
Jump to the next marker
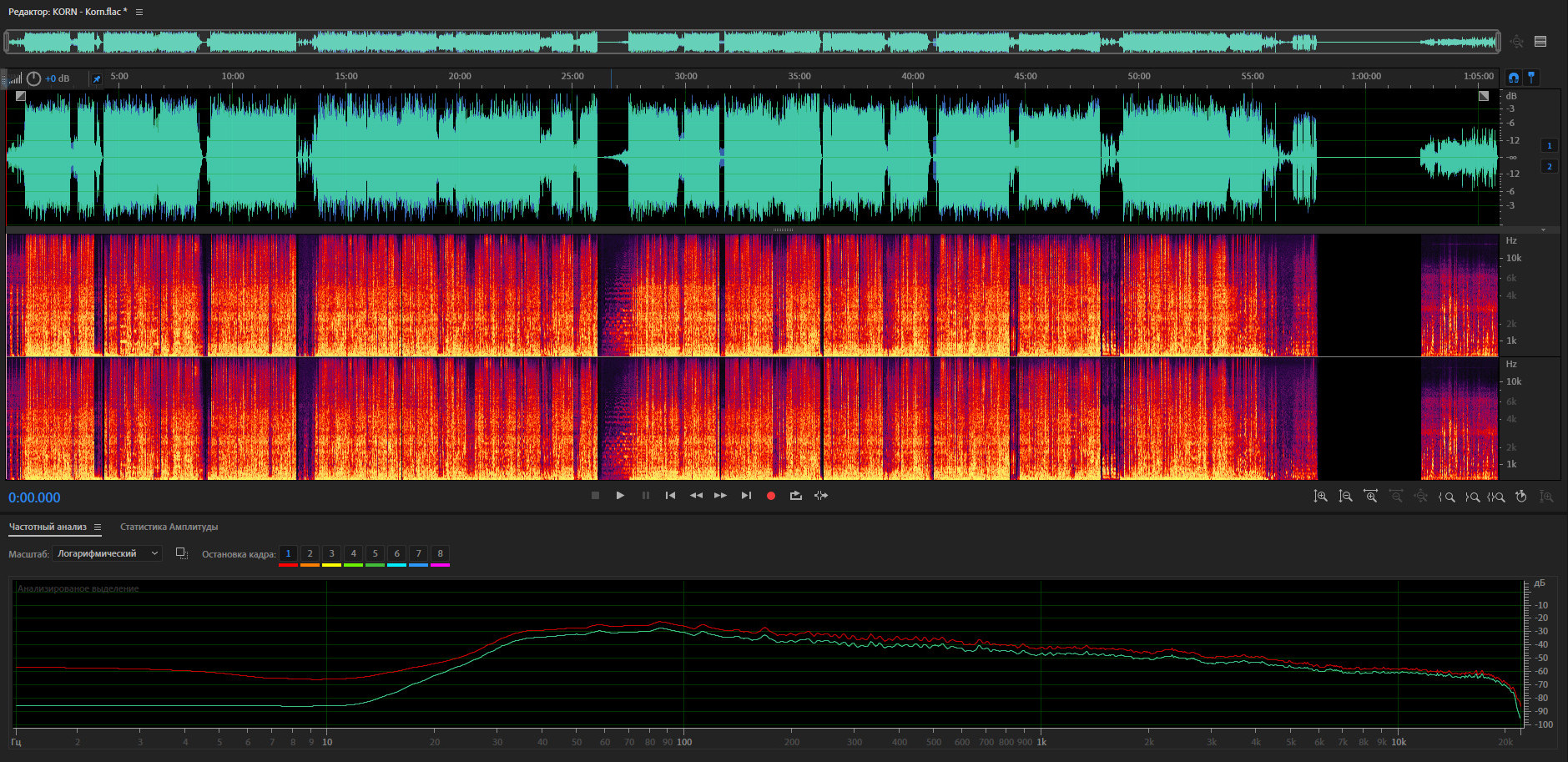pyautogui.click(x=746, y=496)
